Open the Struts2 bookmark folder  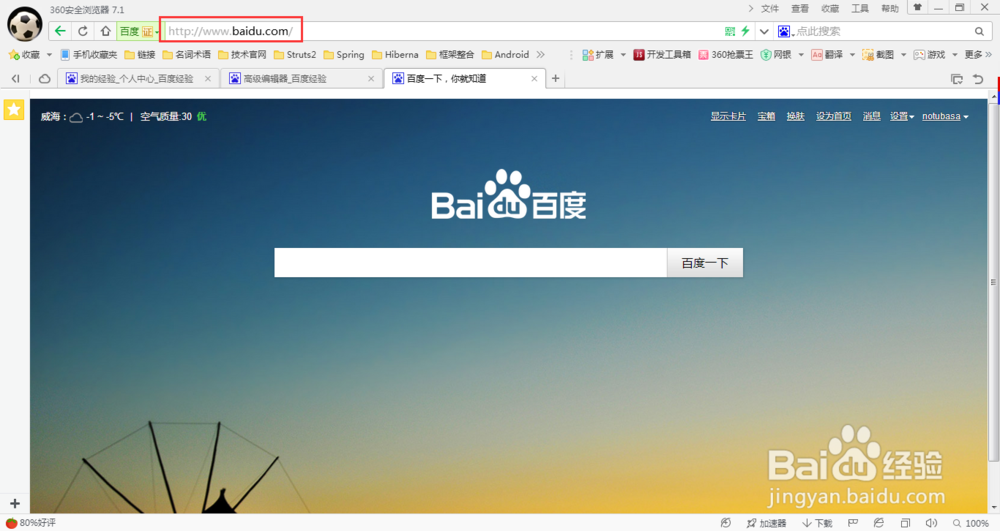tap(295, 55)
